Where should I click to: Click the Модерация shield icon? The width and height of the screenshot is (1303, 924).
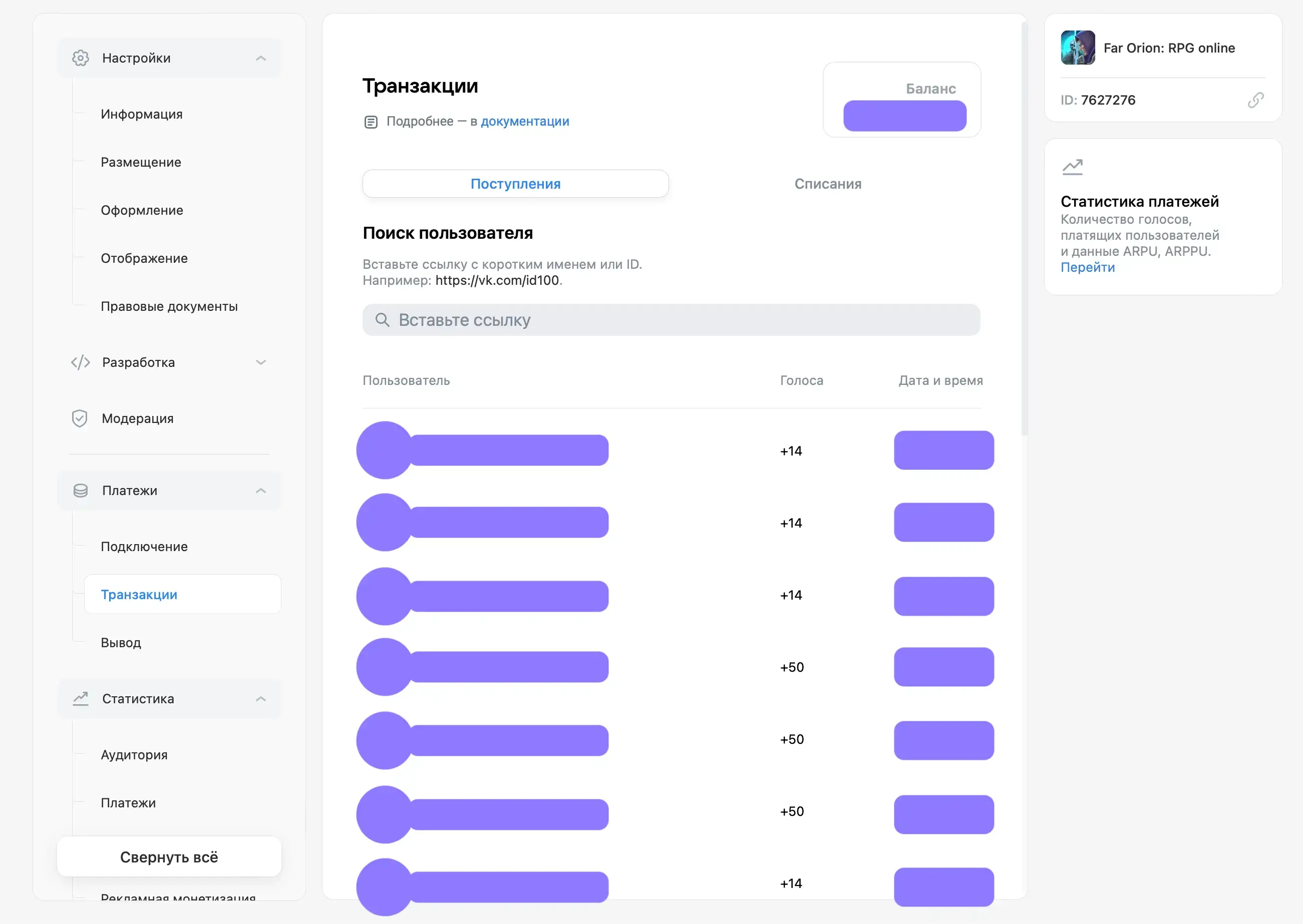tap(80, 419)
